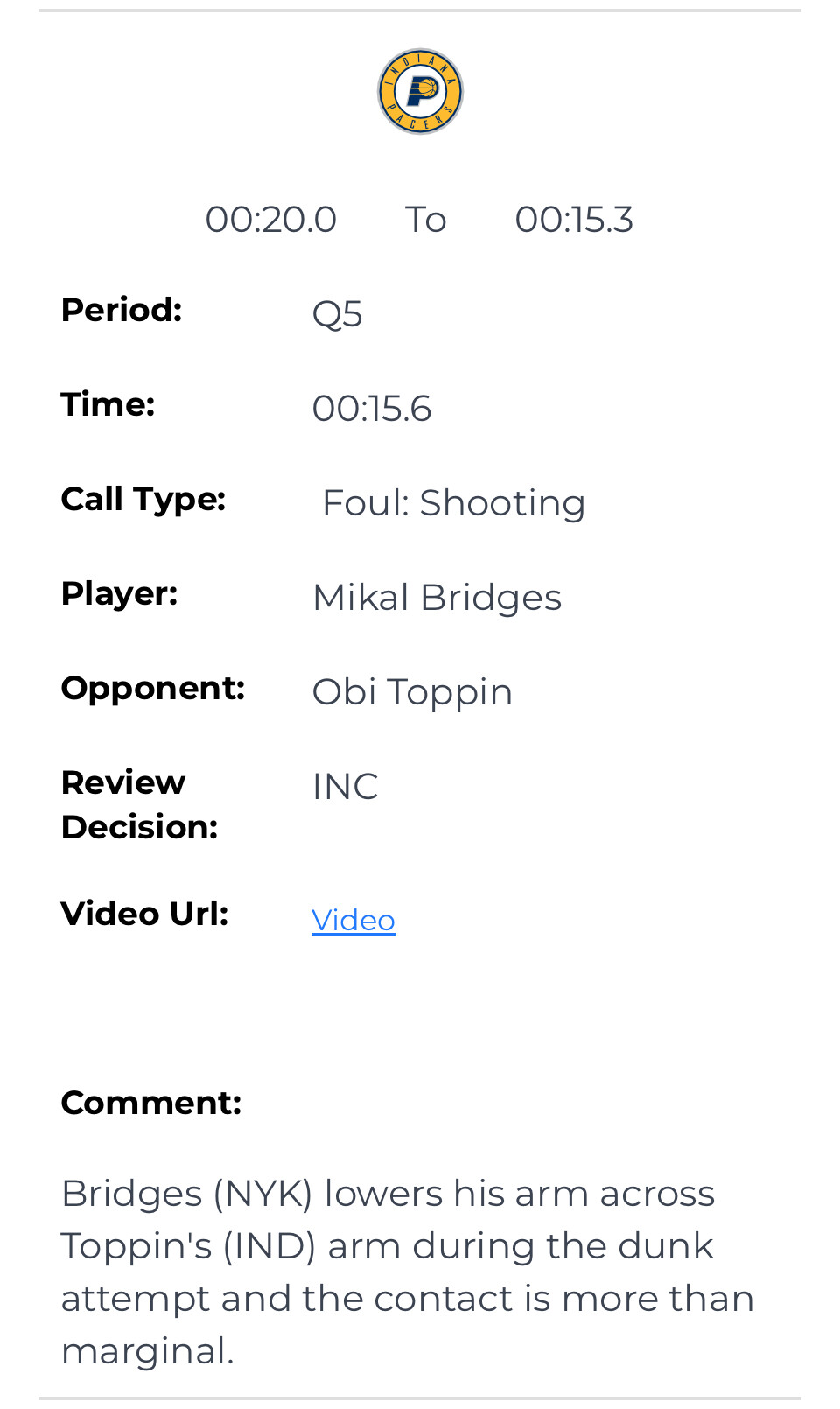This screenshot has height=1409, width=840.
Task: Click the Indiana Pacers team logo
Action: (420, 91)
